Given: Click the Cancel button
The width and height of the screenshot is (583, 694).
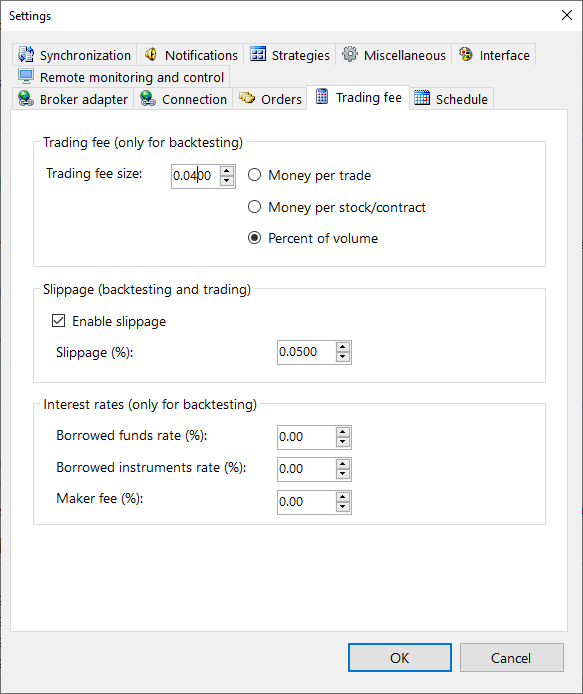Looking at the screenshot, I should point(511,658).
